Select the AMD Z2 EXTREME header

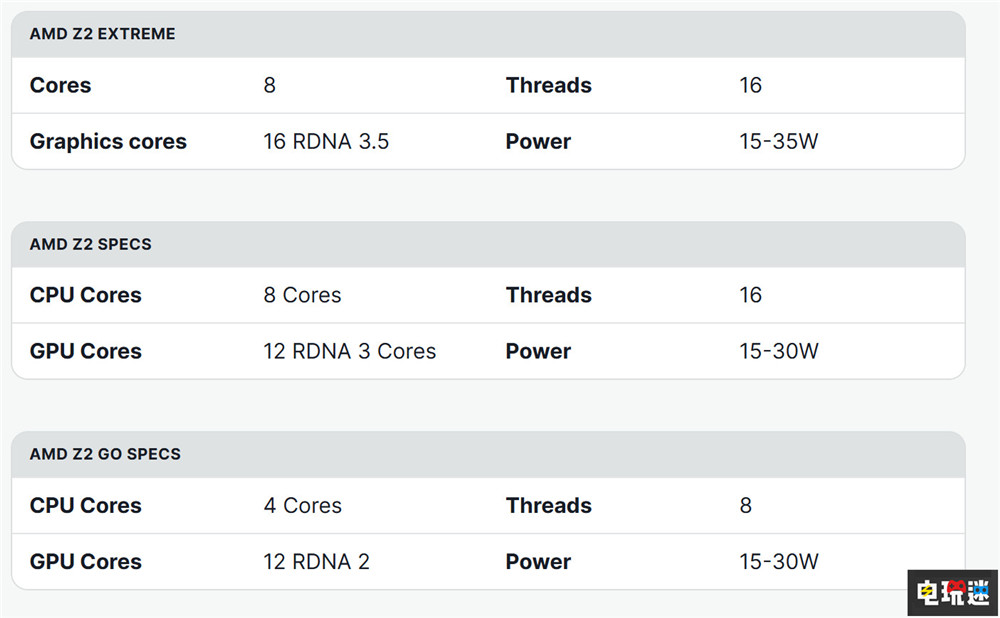(x=102, y=34)
